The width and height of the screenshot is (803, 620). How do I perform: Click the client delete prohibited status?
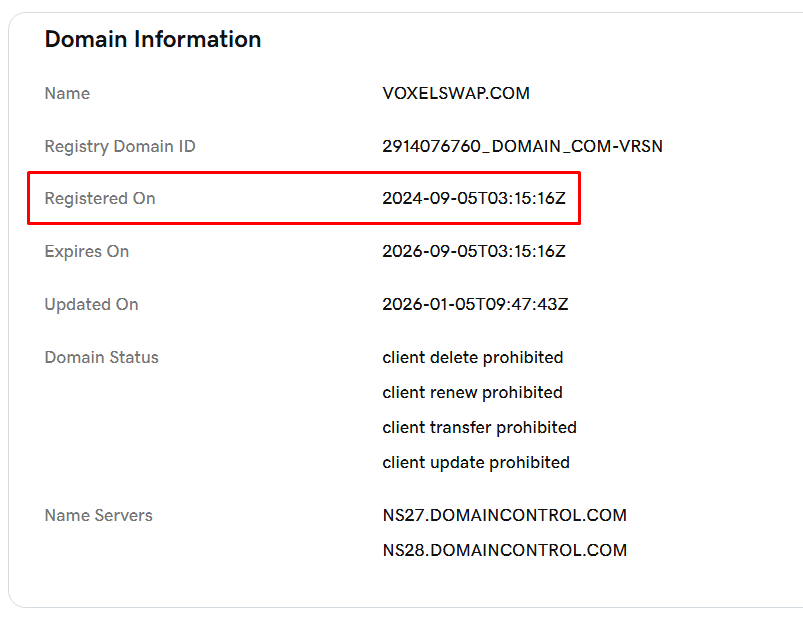pos(473,358)
